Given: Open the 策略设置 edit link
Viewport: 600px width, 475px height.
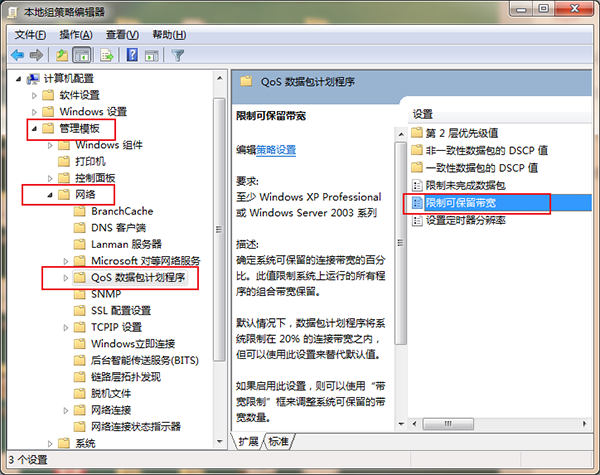Looking at the screenshot, I should (x=276, y=150).
